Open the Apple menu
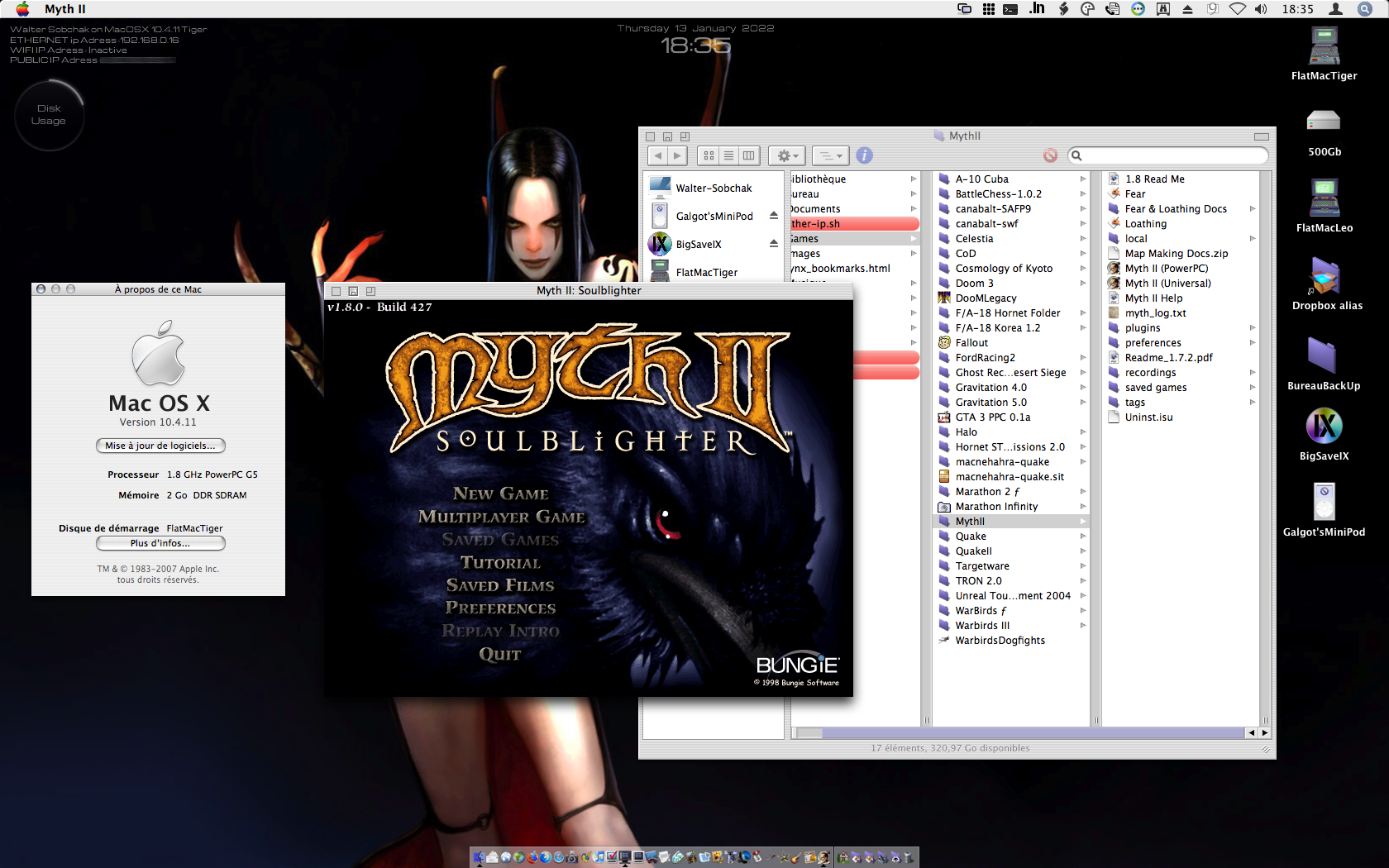Viewport: 1389px width, 868px height. [22, 9]
